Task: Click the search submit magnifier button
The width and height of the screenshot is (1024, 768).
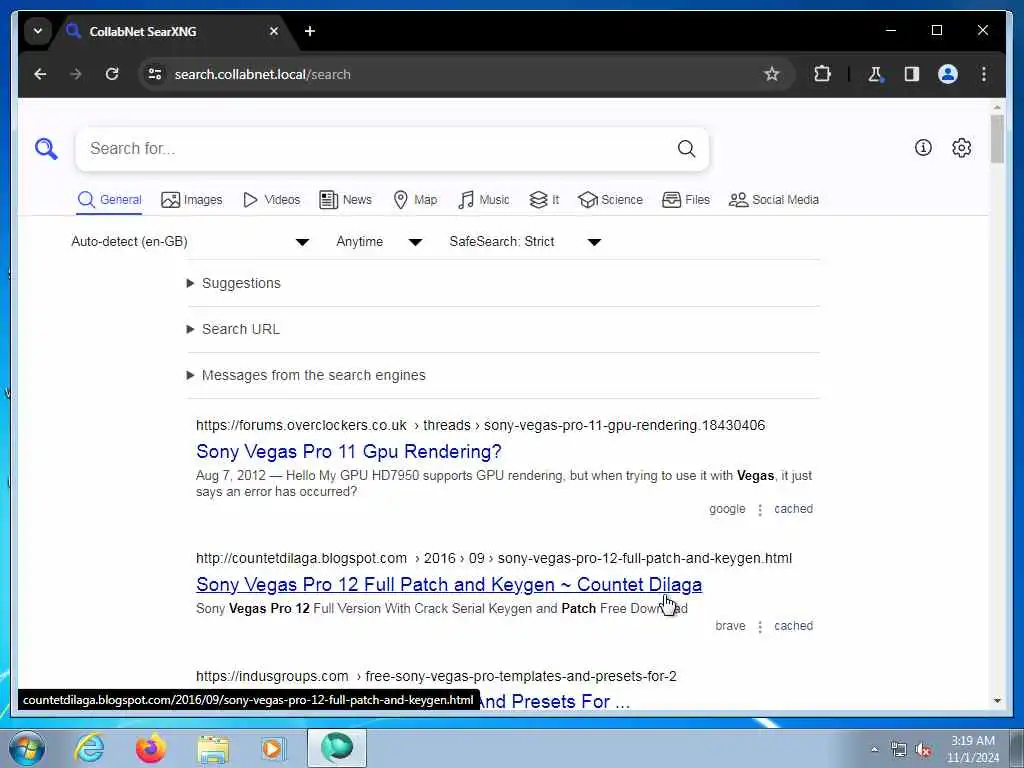Action: click(x=686, y=149)
